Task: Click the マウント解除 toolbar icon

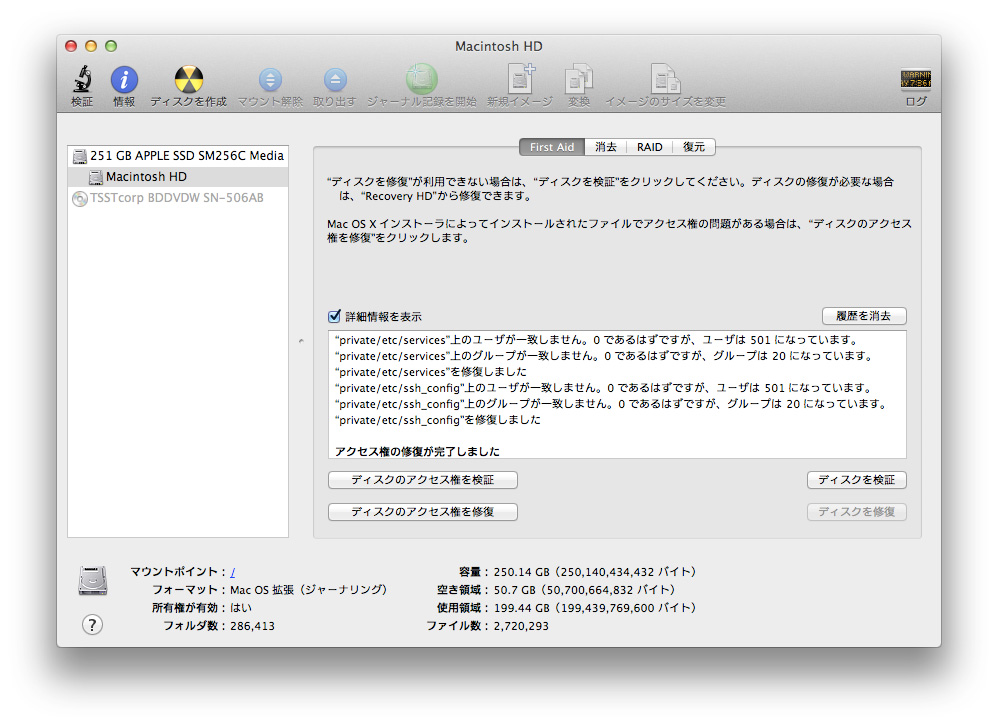Action: (x=270, y=81)
